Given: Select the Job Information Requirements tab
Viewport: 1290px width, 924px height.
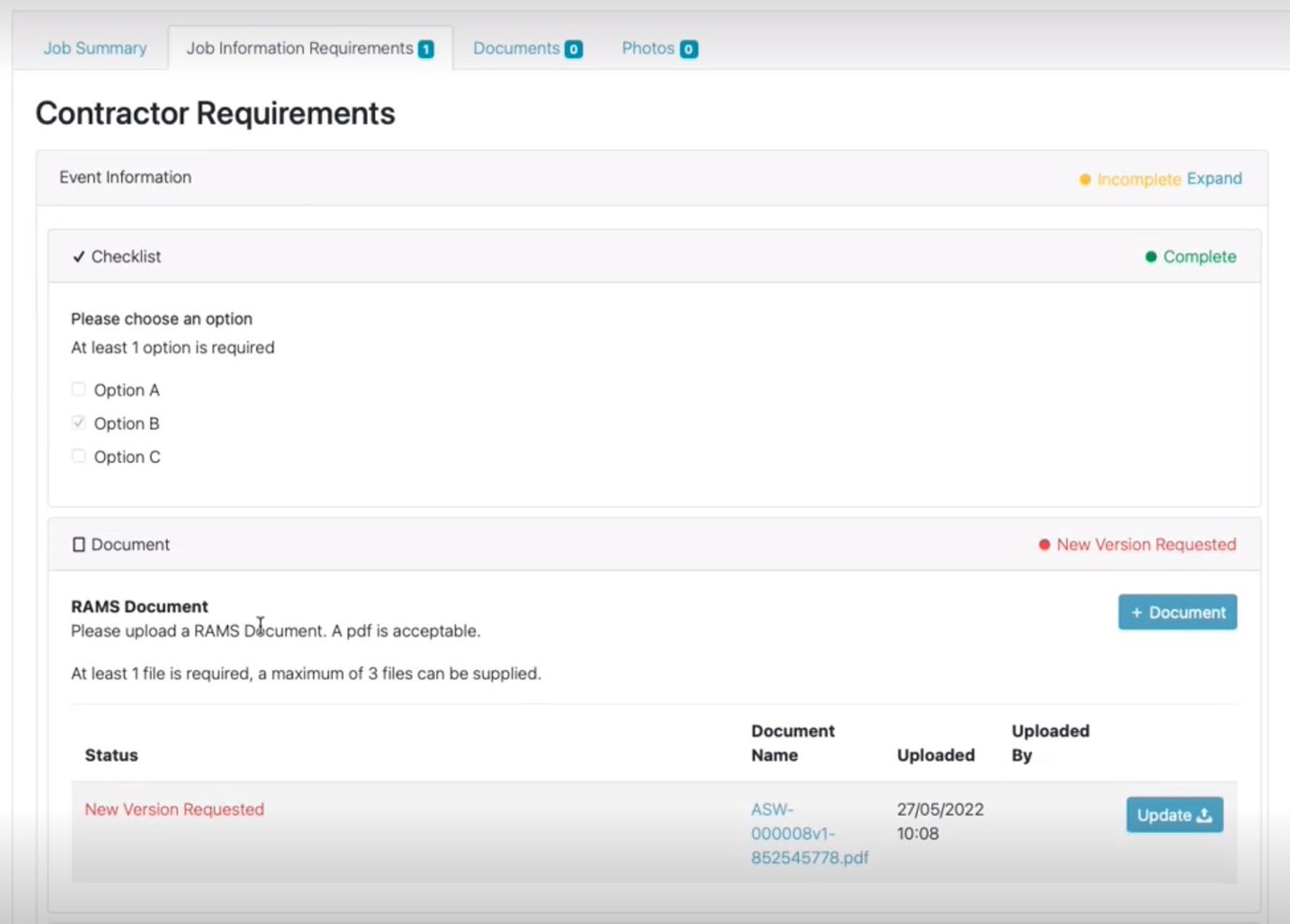Looking at the screenshot, I should [309, 48].
